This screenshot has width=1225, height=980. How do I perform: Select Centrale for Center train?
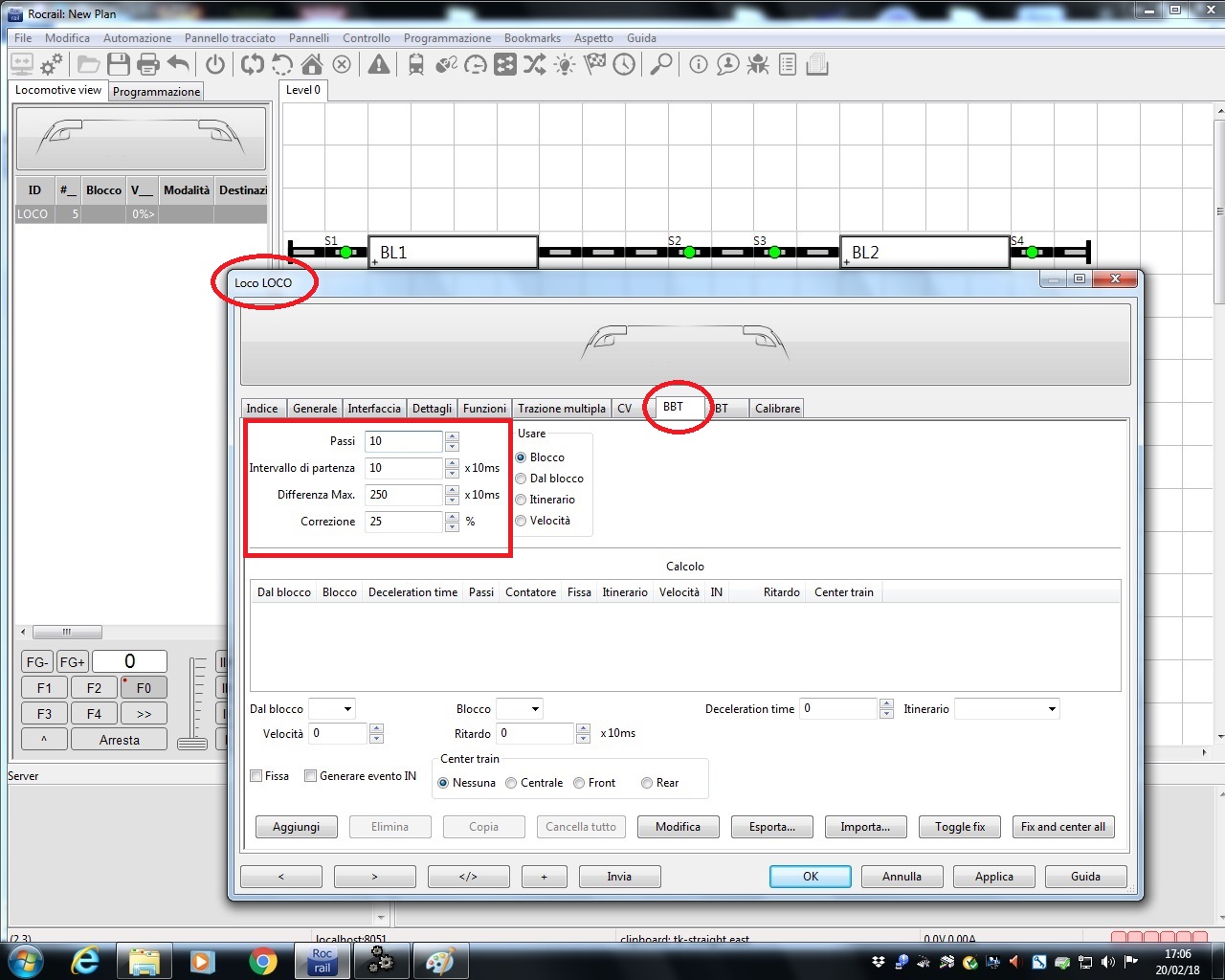click(511, 783)
